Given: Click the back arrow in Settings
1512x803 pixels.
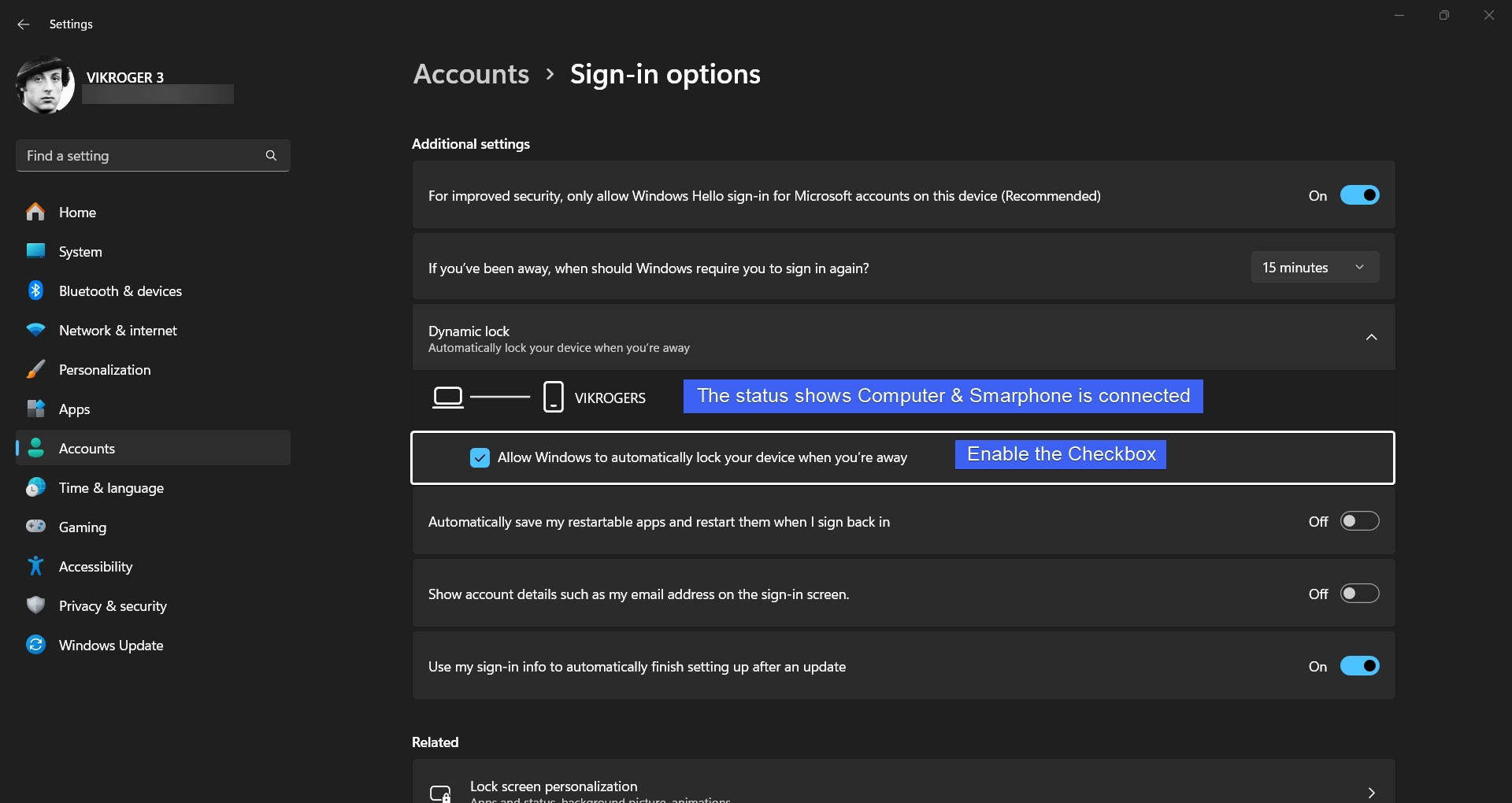Looking at the screenshot, I should (x=24, y=24).
